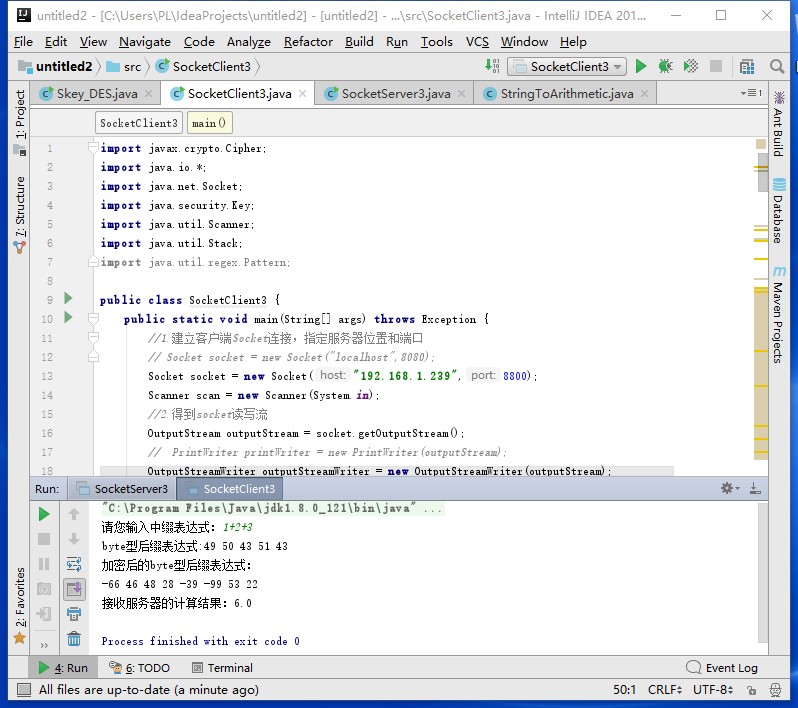Viewport: 798px width, 708px height.
Task: Change UTF-8 file encoding in status bar
Action: click(x=712, y=690)
